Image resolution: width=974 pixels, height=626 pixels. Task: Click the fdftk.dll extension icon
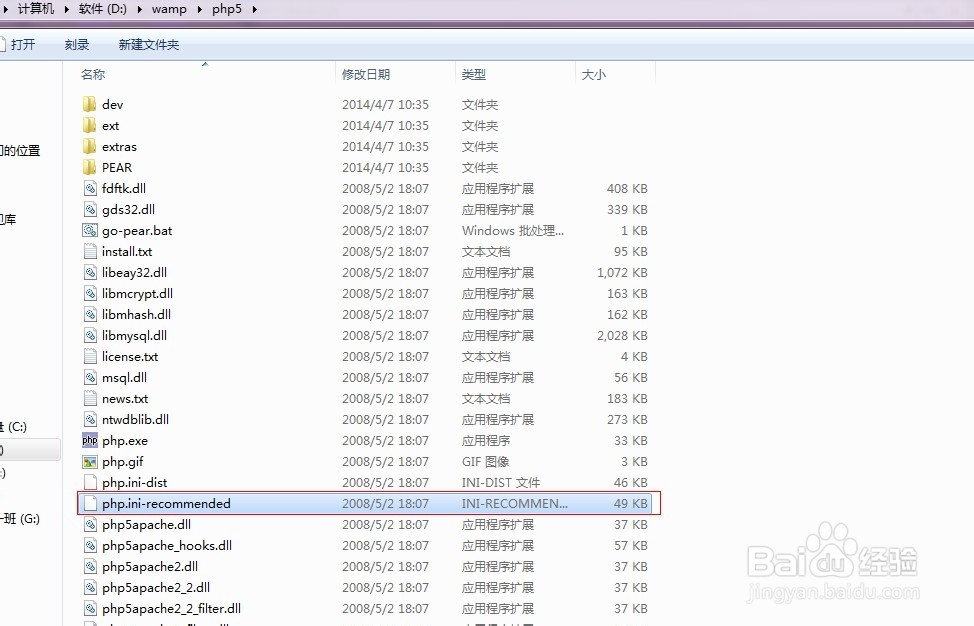89,188
